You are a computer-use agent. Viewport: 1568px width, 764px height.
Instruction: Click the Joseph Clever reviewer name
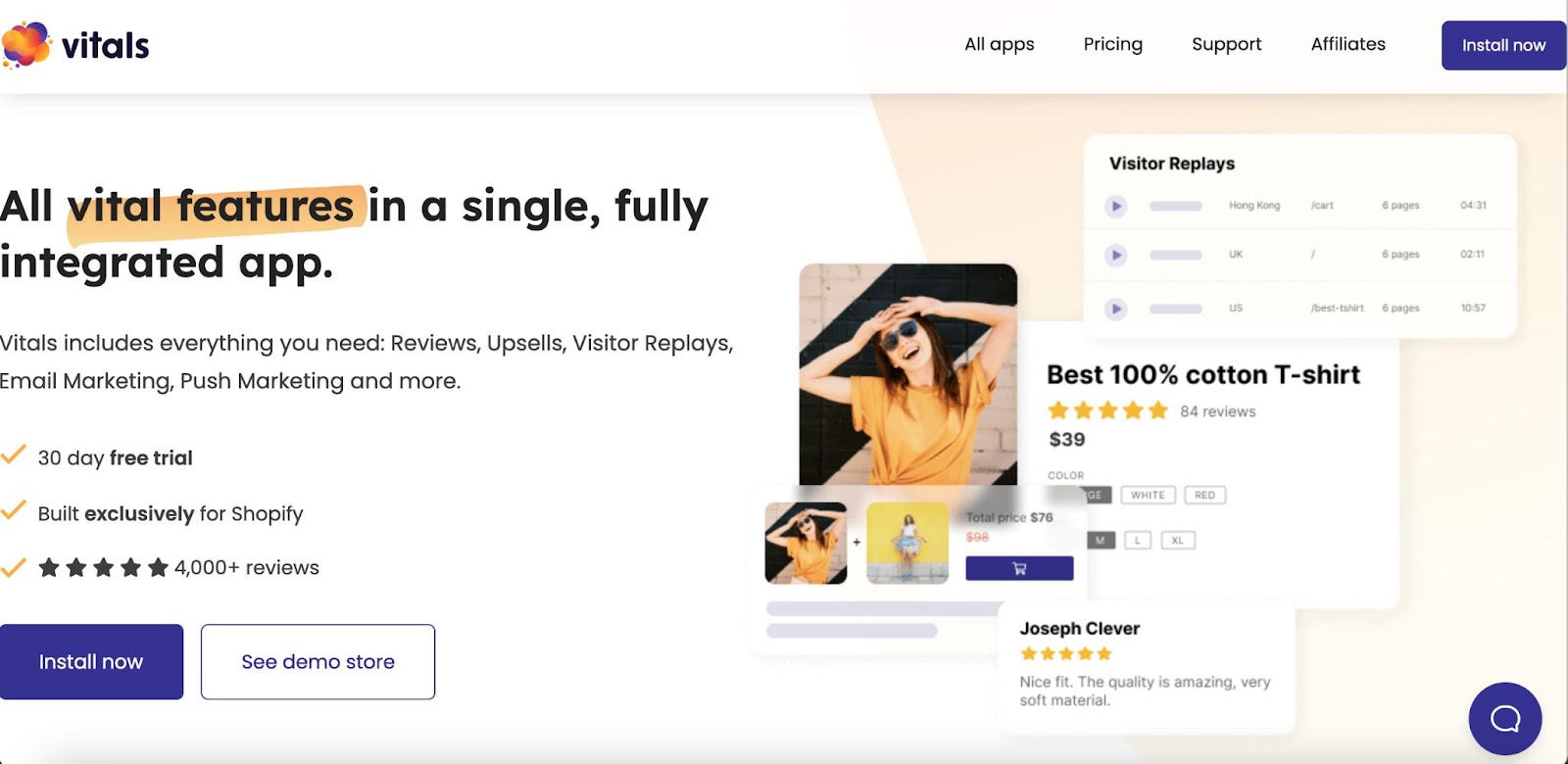click(1079, 629)
